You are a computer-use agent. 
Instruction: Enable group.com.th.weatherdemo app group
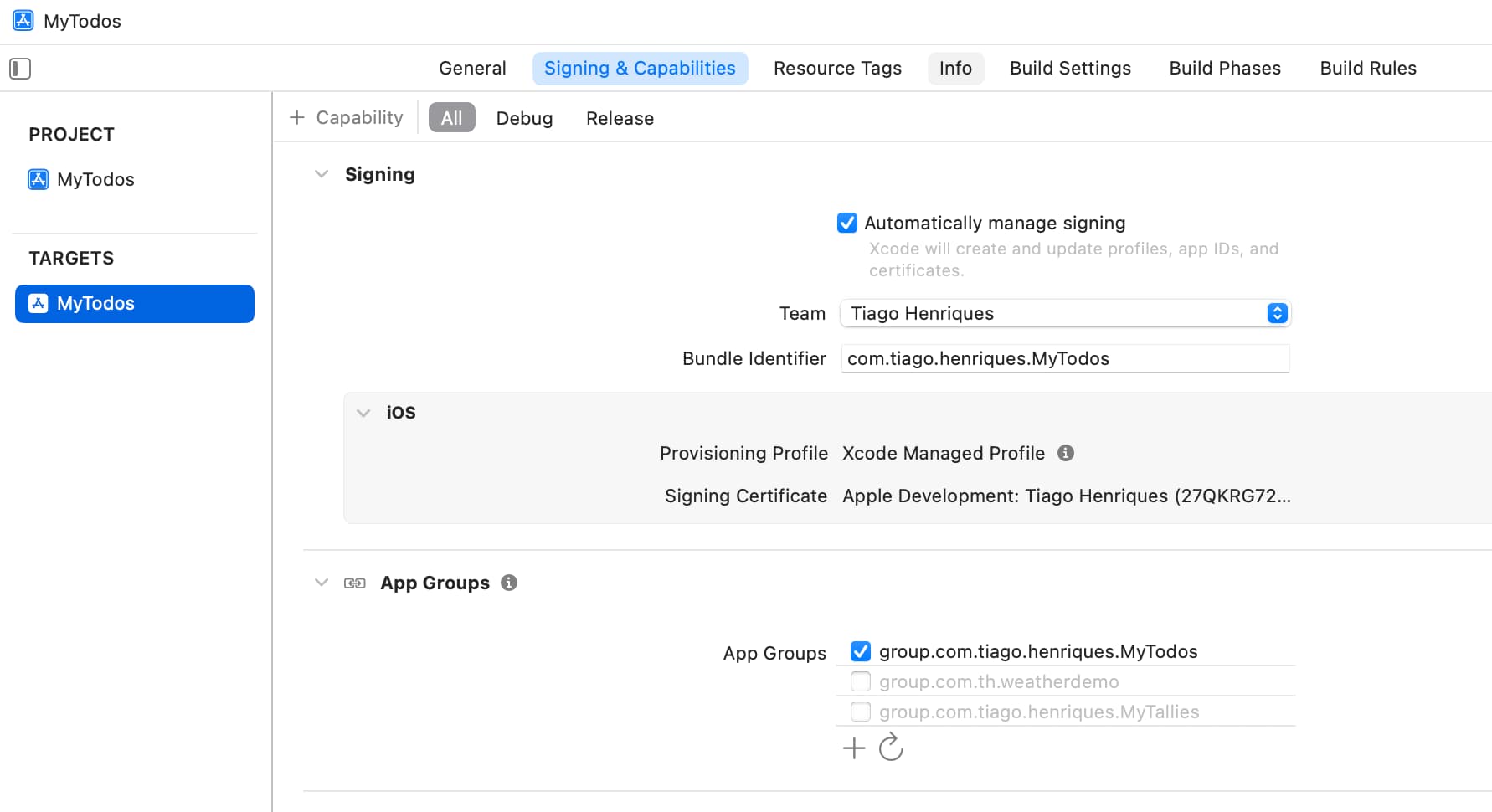click(x=861, y=681)
